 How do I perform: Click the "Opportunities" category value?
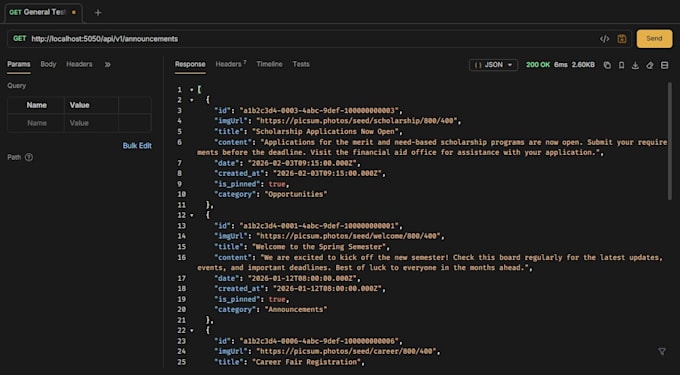tap(296, 194)
